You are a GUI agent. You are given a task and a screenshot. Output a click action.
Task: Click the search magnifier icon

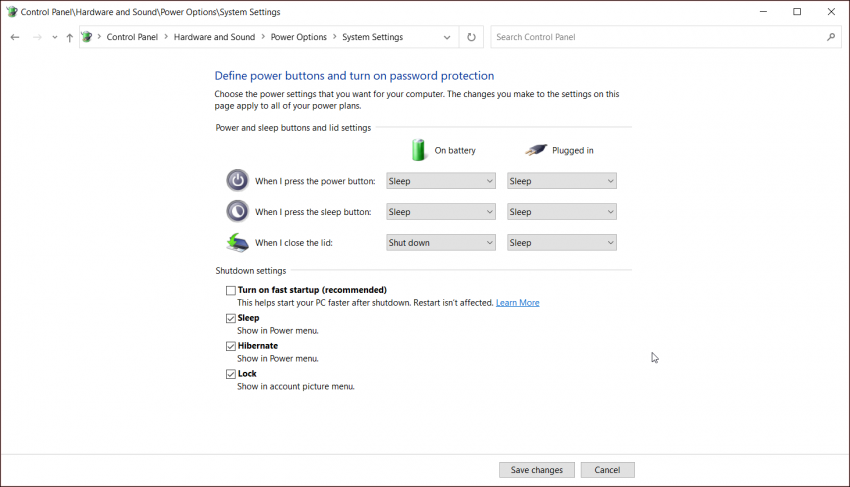[x=830, y=37]
